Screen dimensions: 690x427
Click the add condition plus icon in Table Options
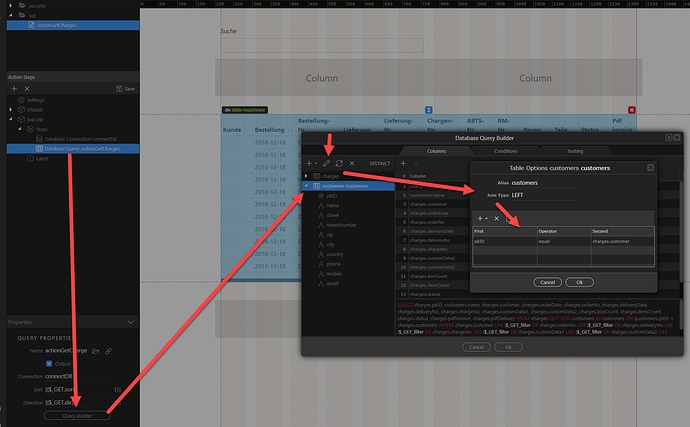point(480,217)
